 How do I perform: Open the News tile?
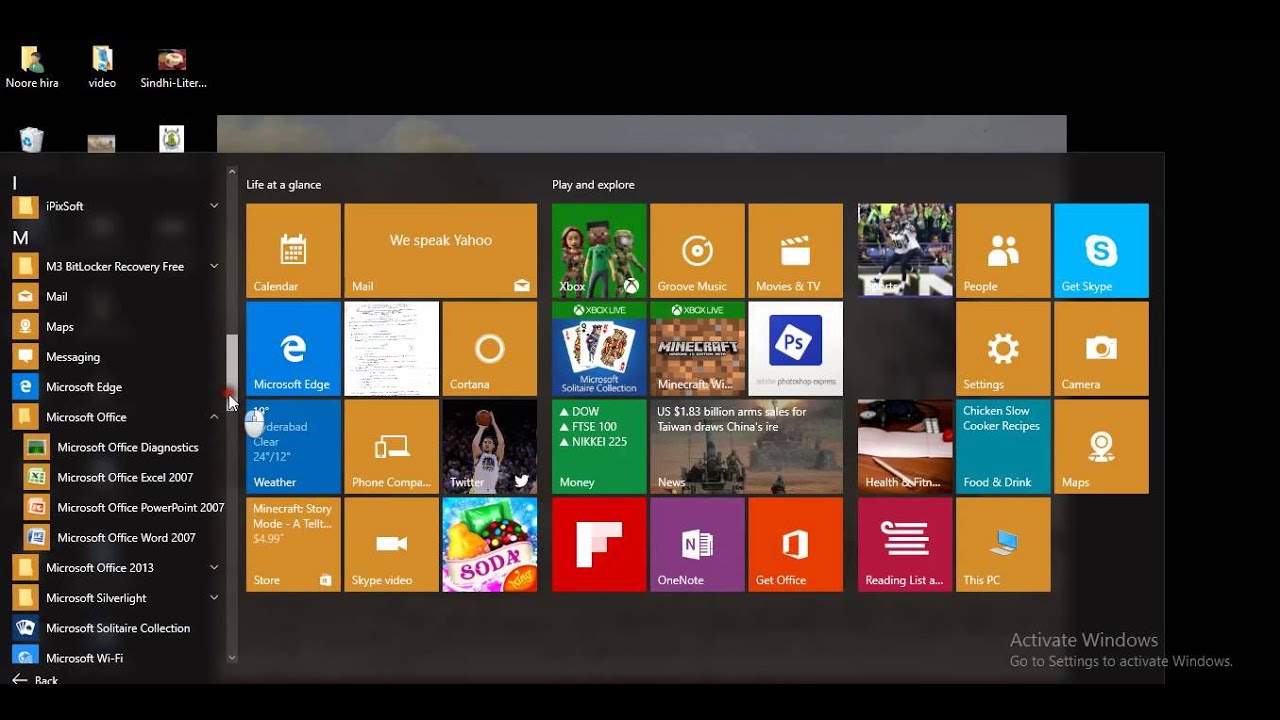click(x=746, y=447)
